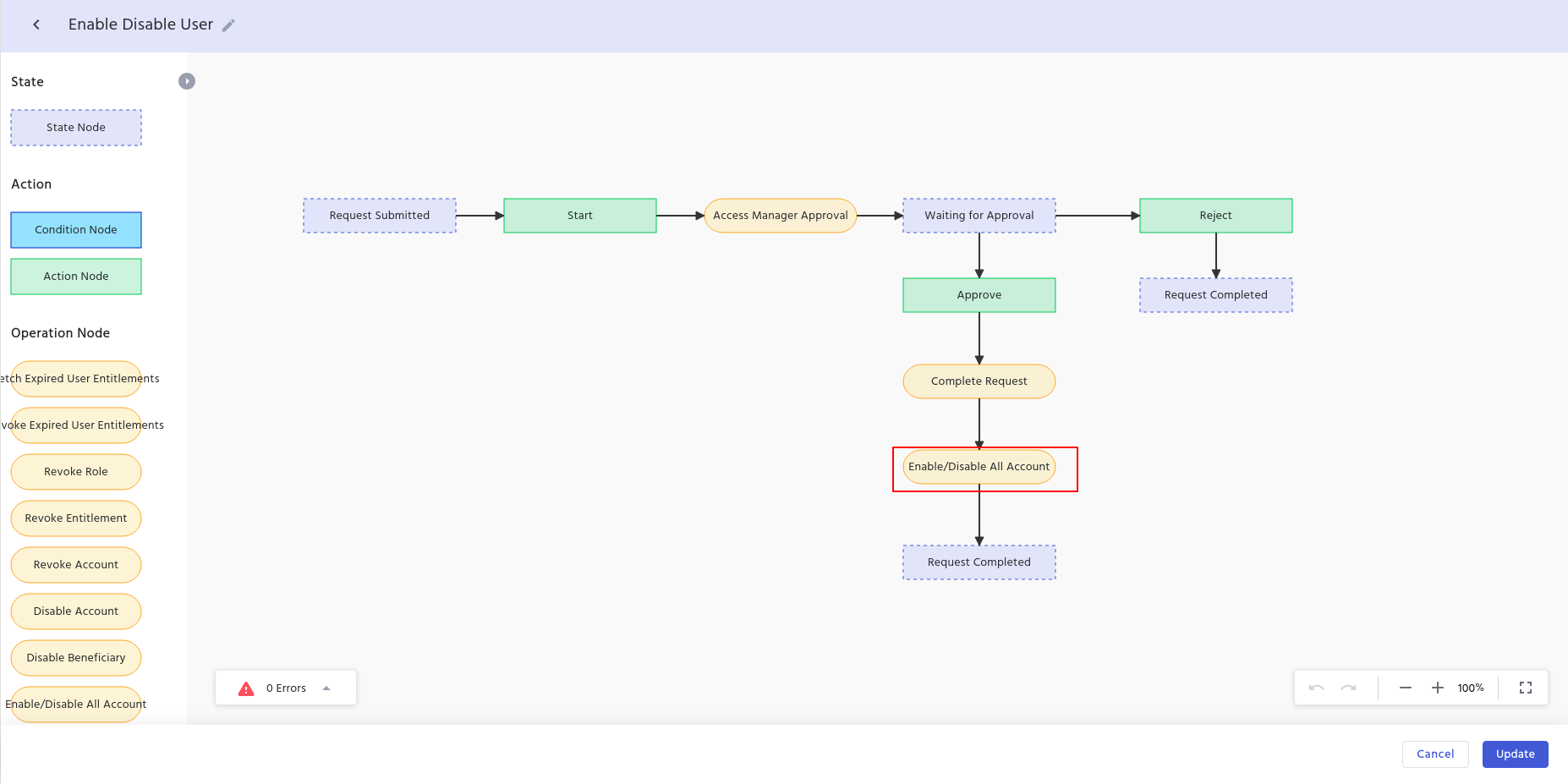
Task: Select Revoke Role operation node
Action: pyautogui.click(x=76, y=472)
